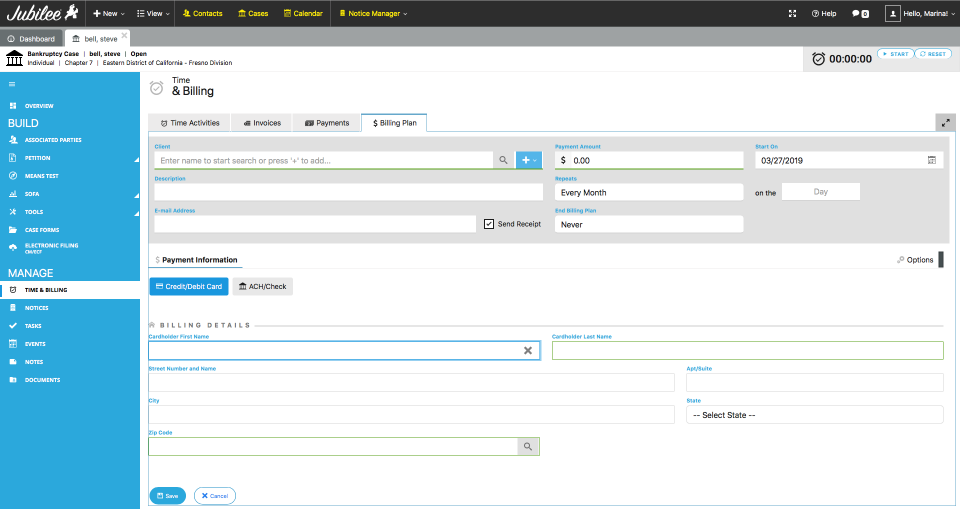
Task: Choose Credit/Debit Card payment
Action: tap(189, 286)
